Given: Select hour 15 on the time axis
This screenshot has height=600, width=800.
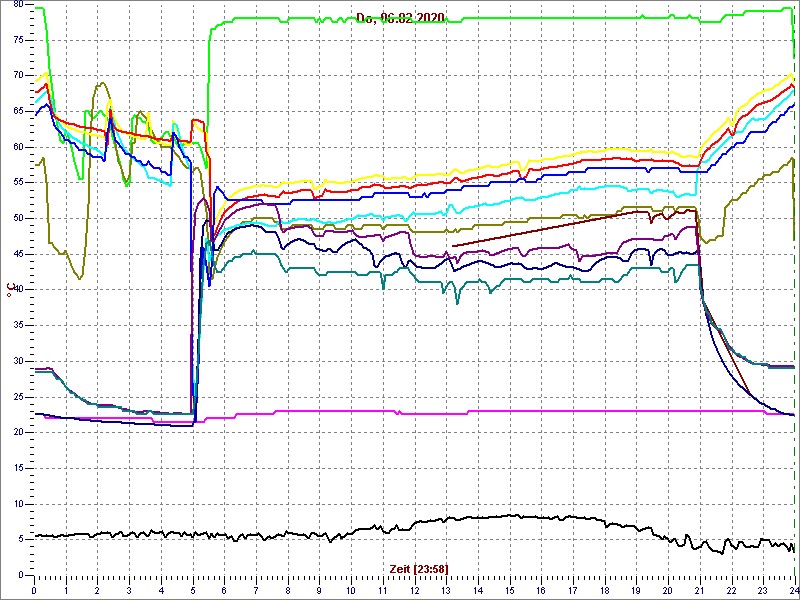Looking at the screenshot, I should click(x=510, y=590).
